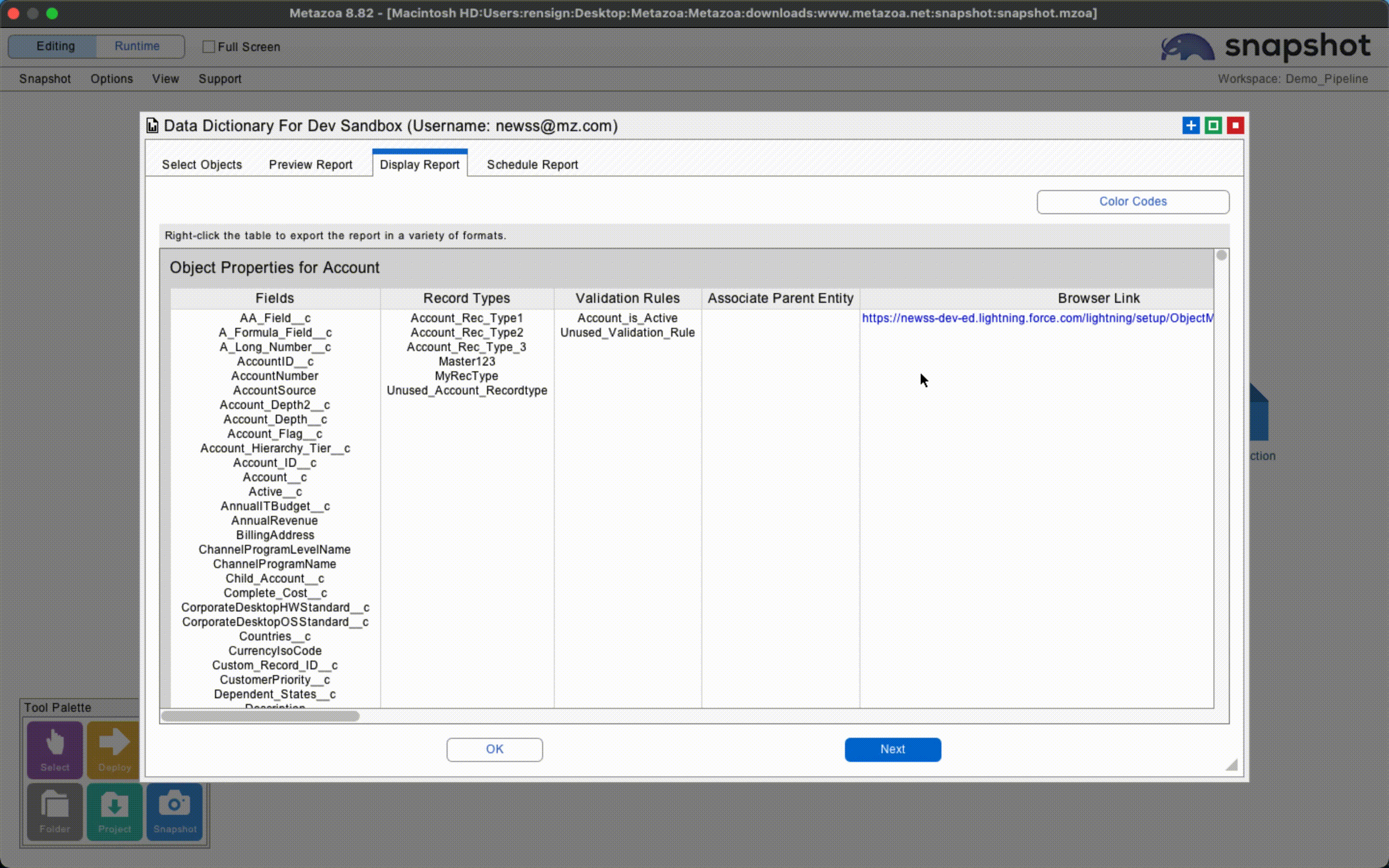Select the Account_Hierarchy_Tier__c entry

point(275,448)
